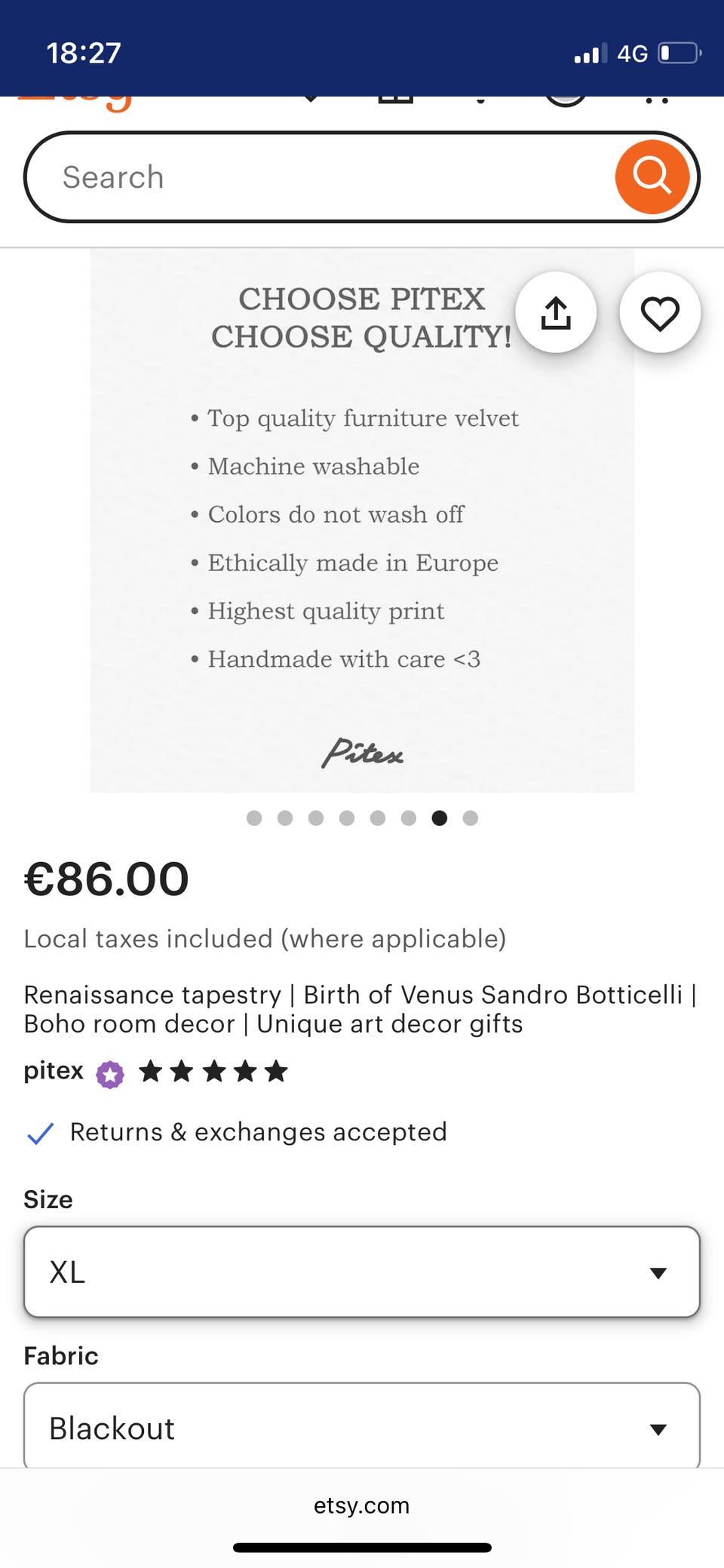
Task: Open reviews via five-star rating
Action: pos(214,1071)
